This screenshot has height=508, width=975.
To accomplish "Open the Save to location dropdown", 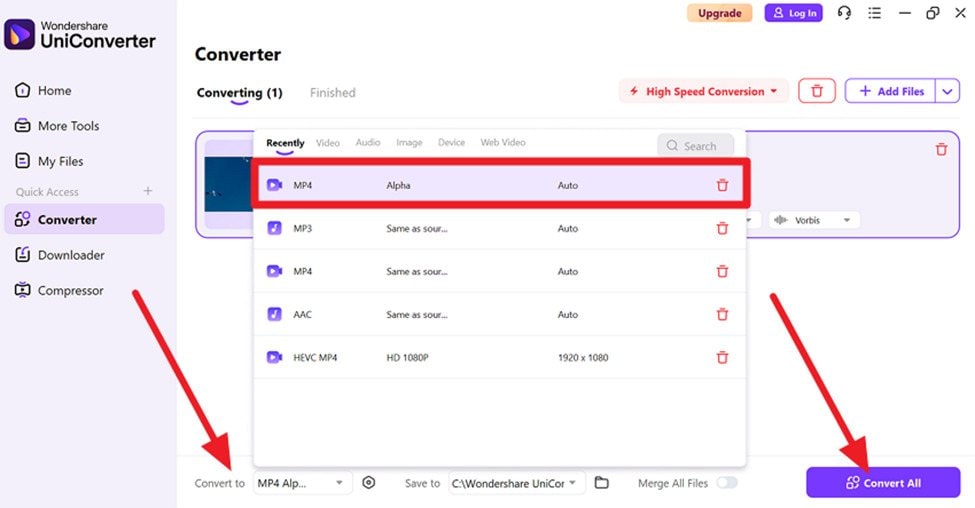I will point(516,483).
